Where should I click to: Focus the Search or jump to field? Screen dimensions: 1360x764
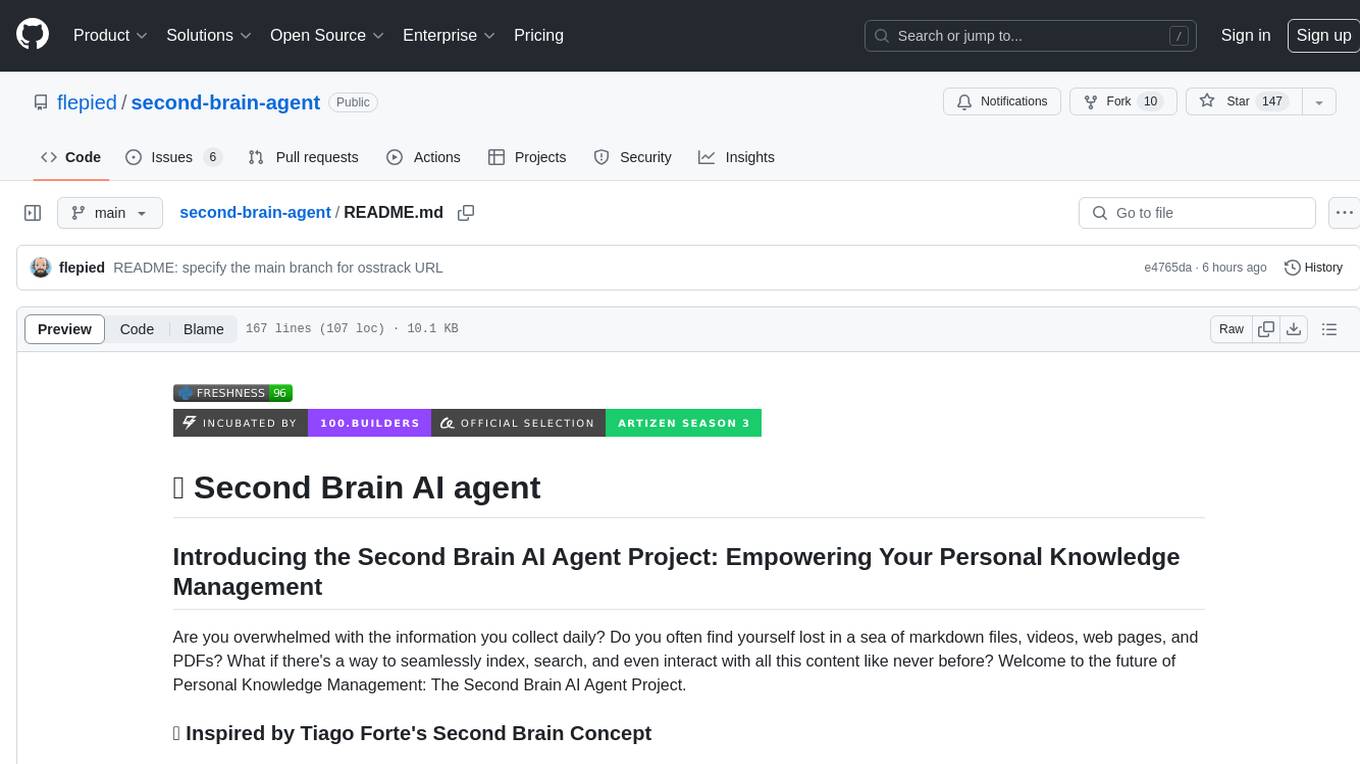point(1032,35)
